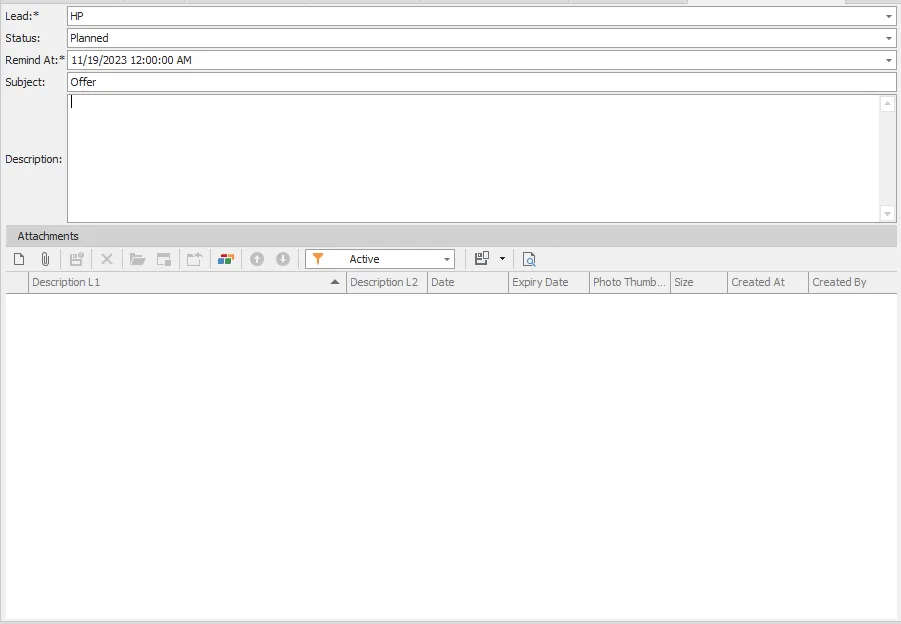Click inside the Description text area
The height and width of the screenshot is (624, 901).
pyautogui.click(x=470, y=158)
